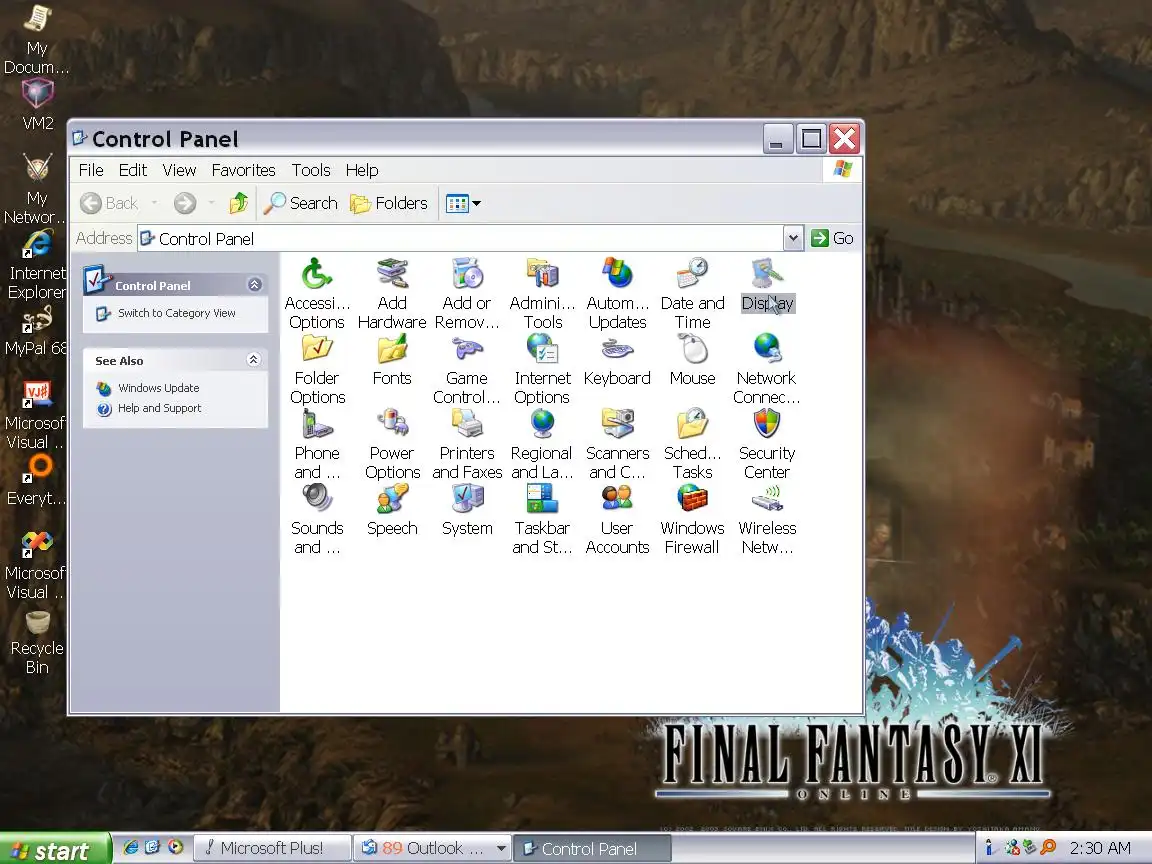Open the Tools menu

pyautogui.click(x=311, y=170)
